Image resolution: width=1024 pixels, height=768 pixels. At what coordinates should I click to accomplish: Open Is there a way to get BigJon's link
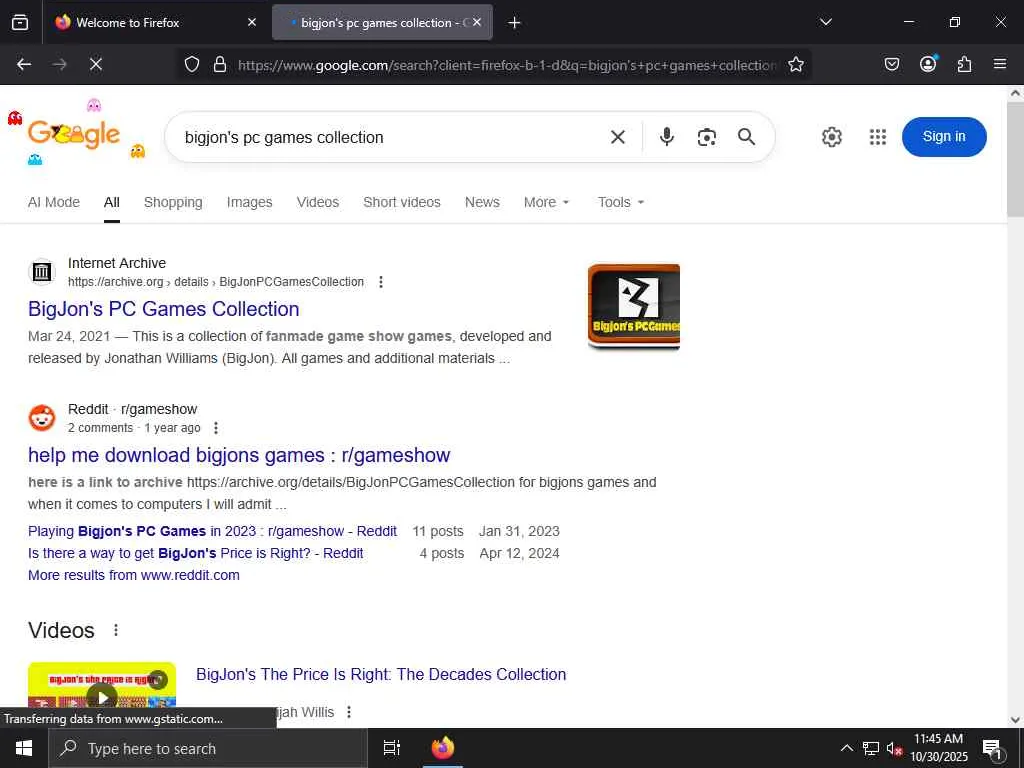[195, 553]
